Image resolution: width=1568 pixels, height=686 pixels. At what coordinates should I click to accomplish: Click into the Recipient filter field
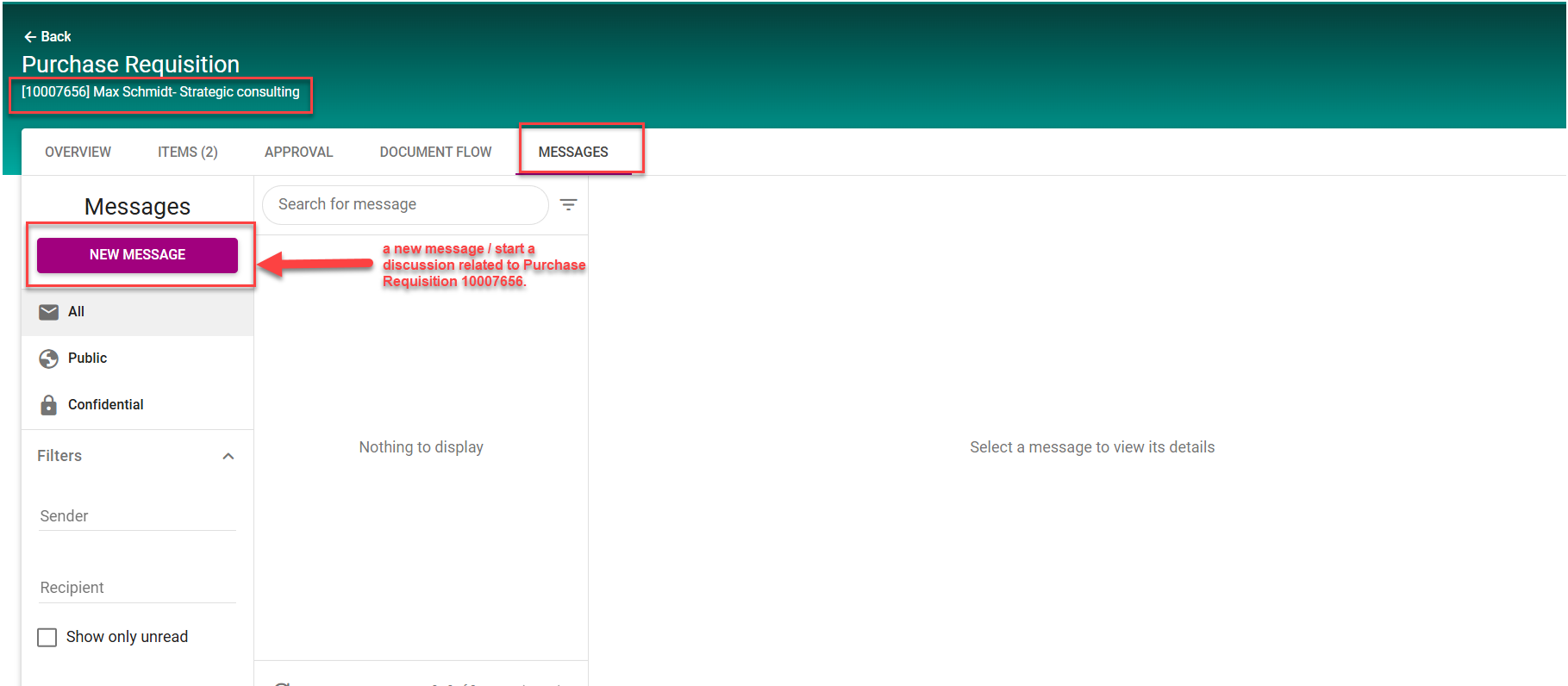137,588
